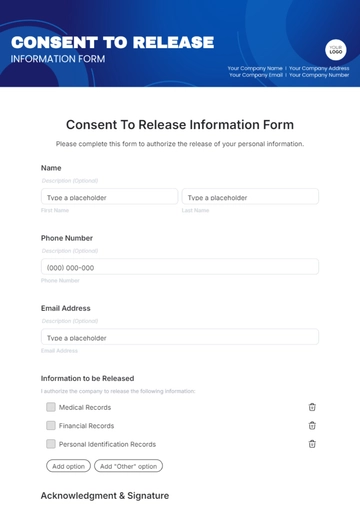Click the Last Name sublabel

point(195,210)
